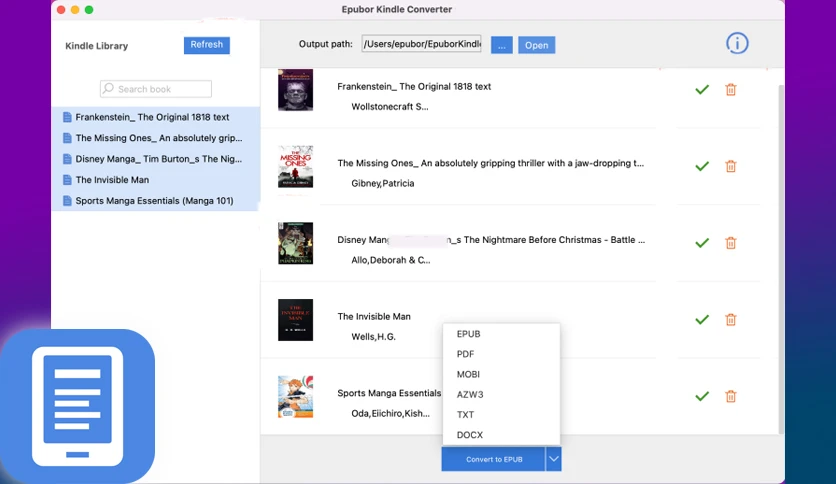Click the large Epubor Kindle app logo

(77, 406)
